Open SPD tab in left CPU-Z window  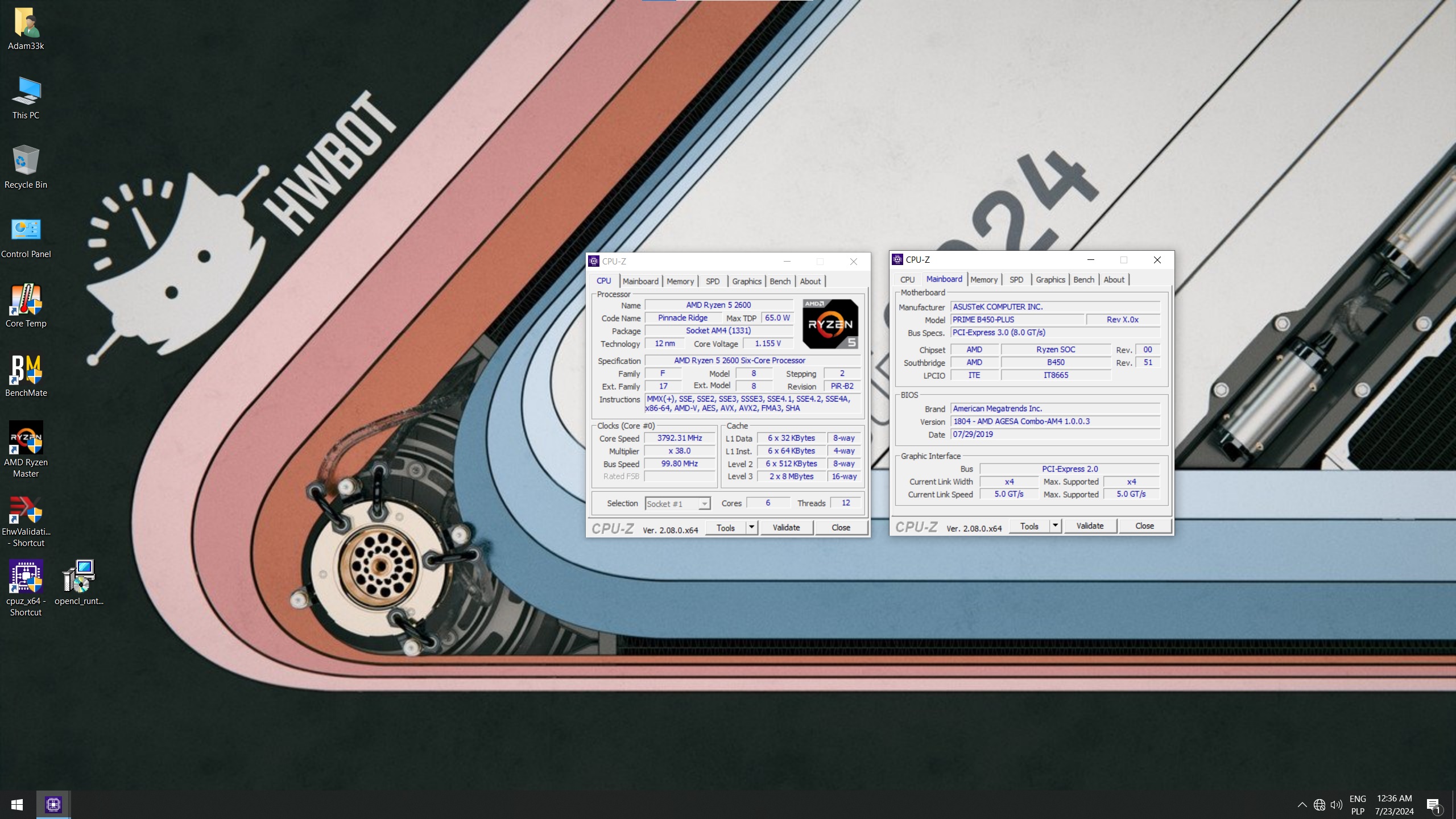coord(713,281)
